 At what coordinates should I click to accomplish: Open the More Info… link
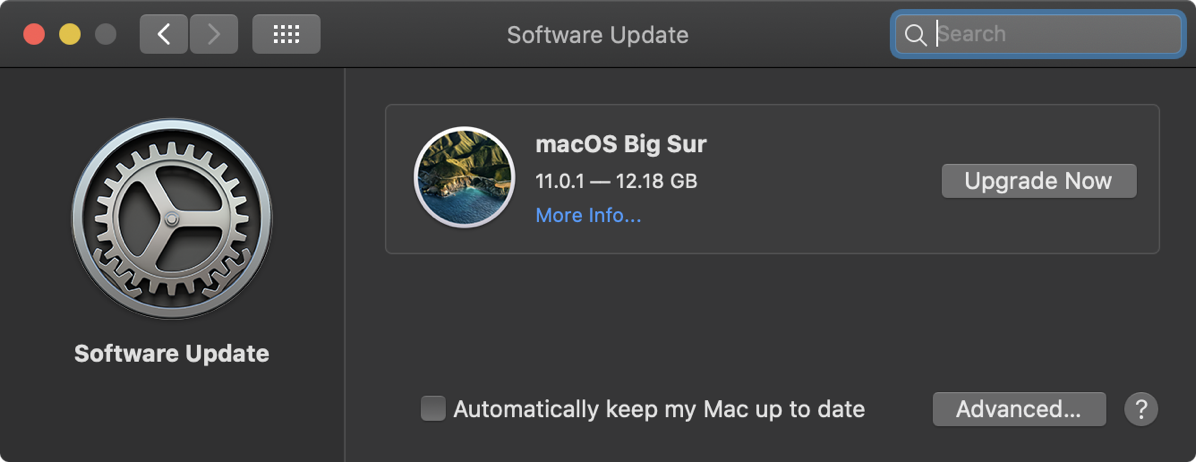point(588,216)
